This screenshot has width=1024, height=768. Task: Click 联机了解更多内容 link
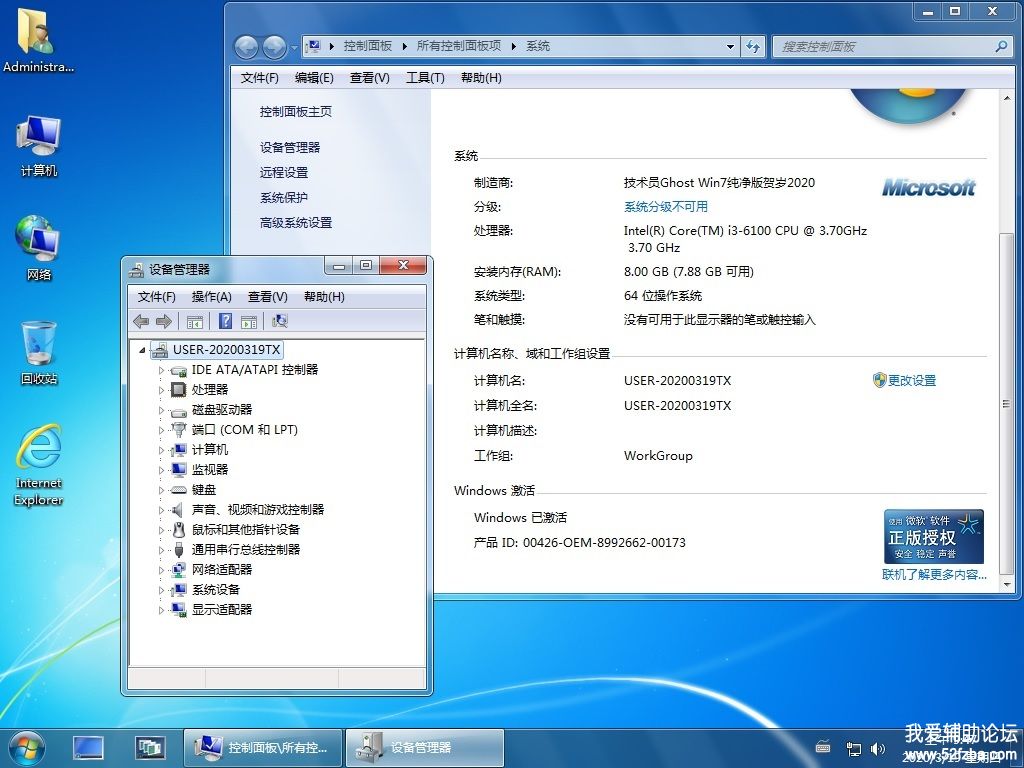click(934, 575)
